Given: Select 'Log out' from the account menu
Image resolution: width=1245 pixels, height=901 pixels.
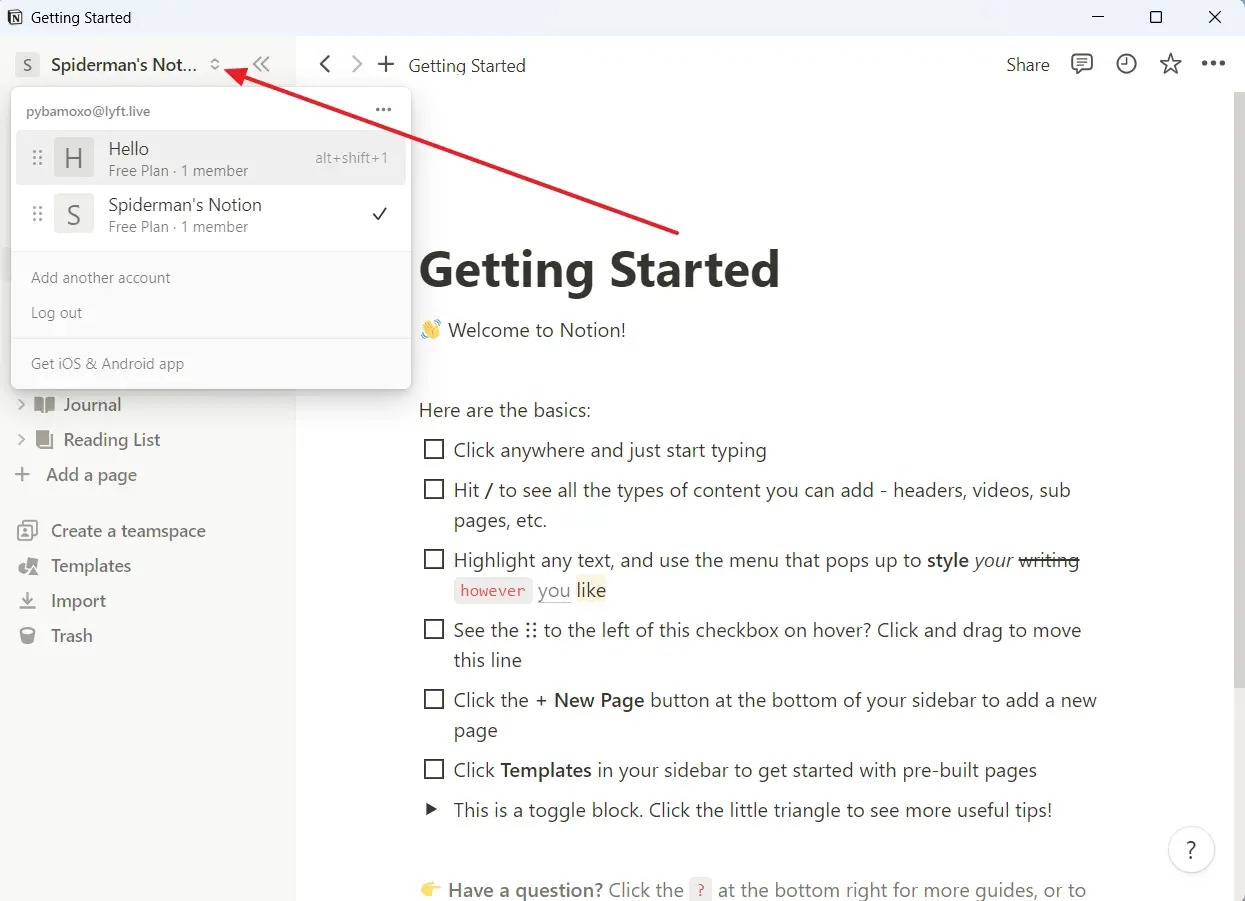Looking at the screenshot, I should (55, 312).
